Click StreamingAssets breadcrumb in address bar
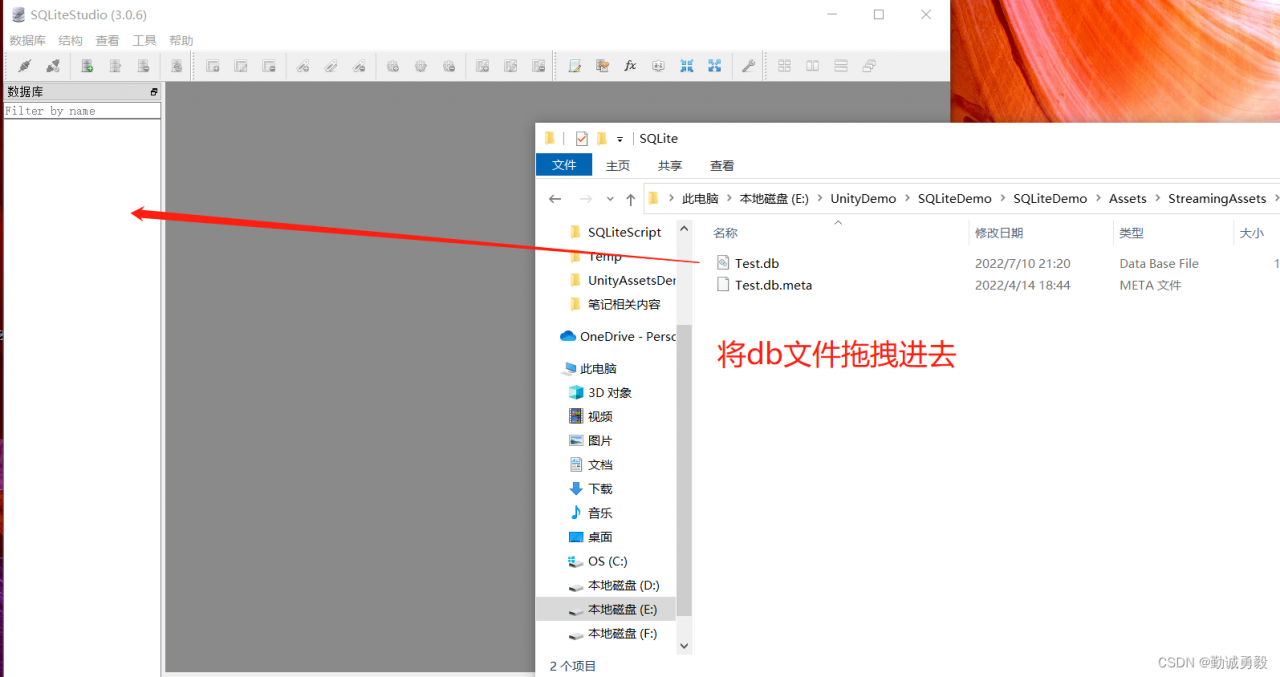 click(x=1217, y=199)
